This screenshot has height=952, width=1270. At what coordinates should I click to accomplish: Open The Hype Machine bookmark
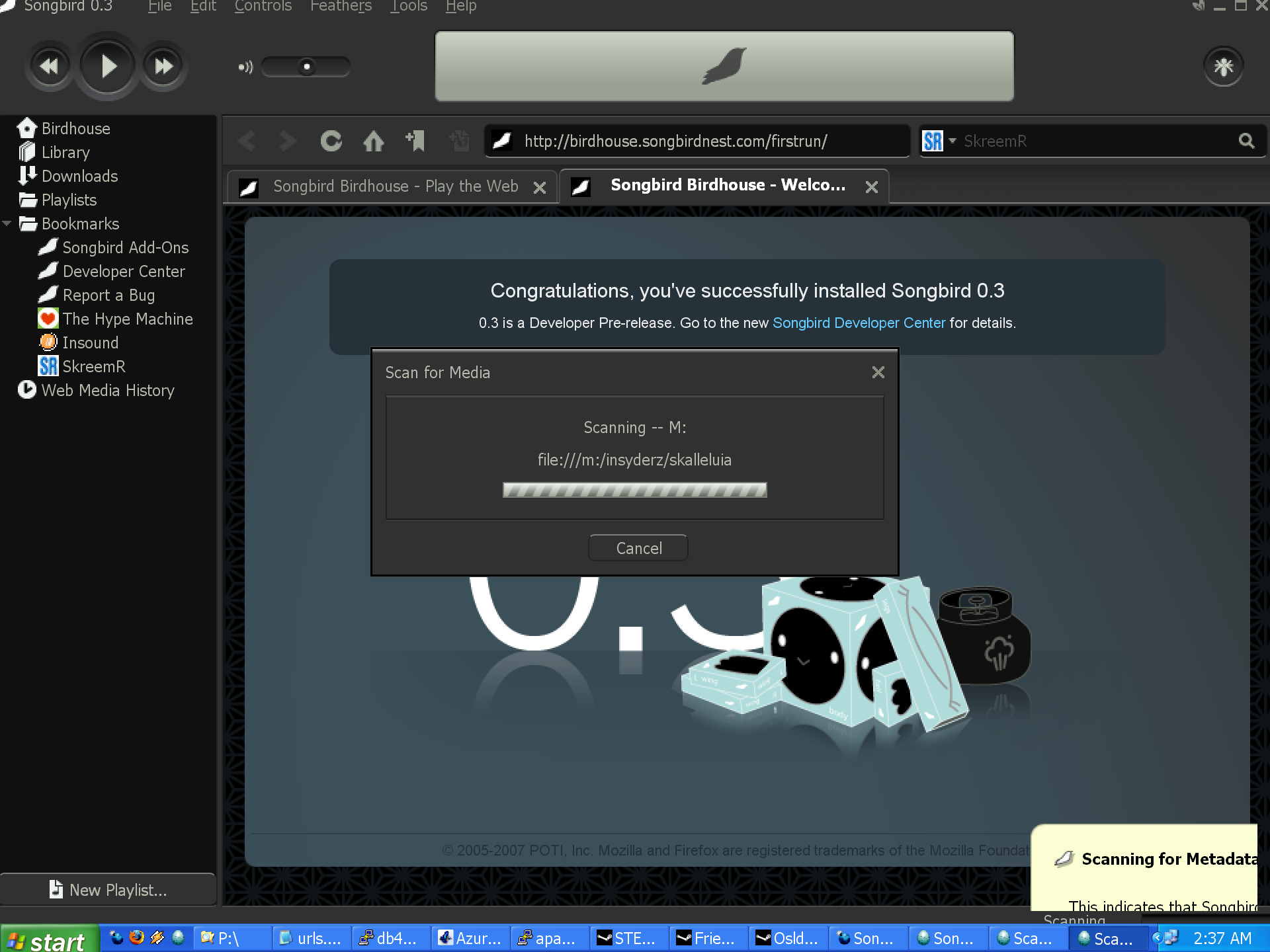116,319
